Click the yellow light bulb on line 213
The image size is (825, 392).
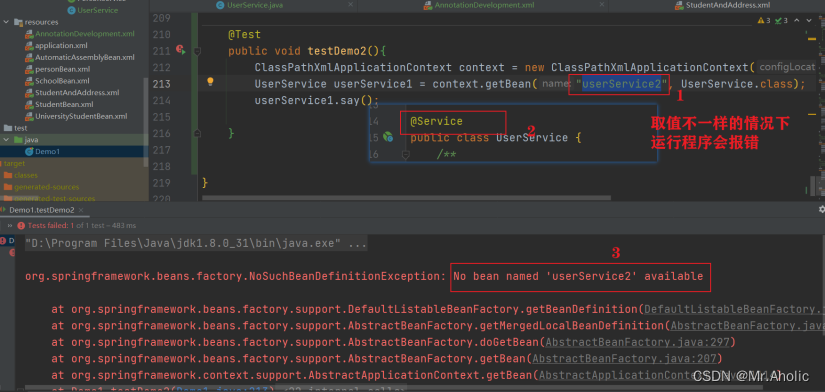210,82
